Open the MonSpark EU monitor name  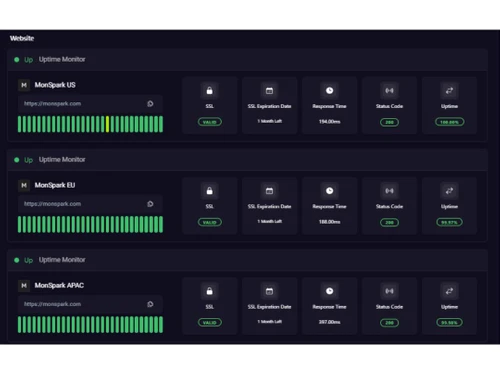[x=55, y=185]
